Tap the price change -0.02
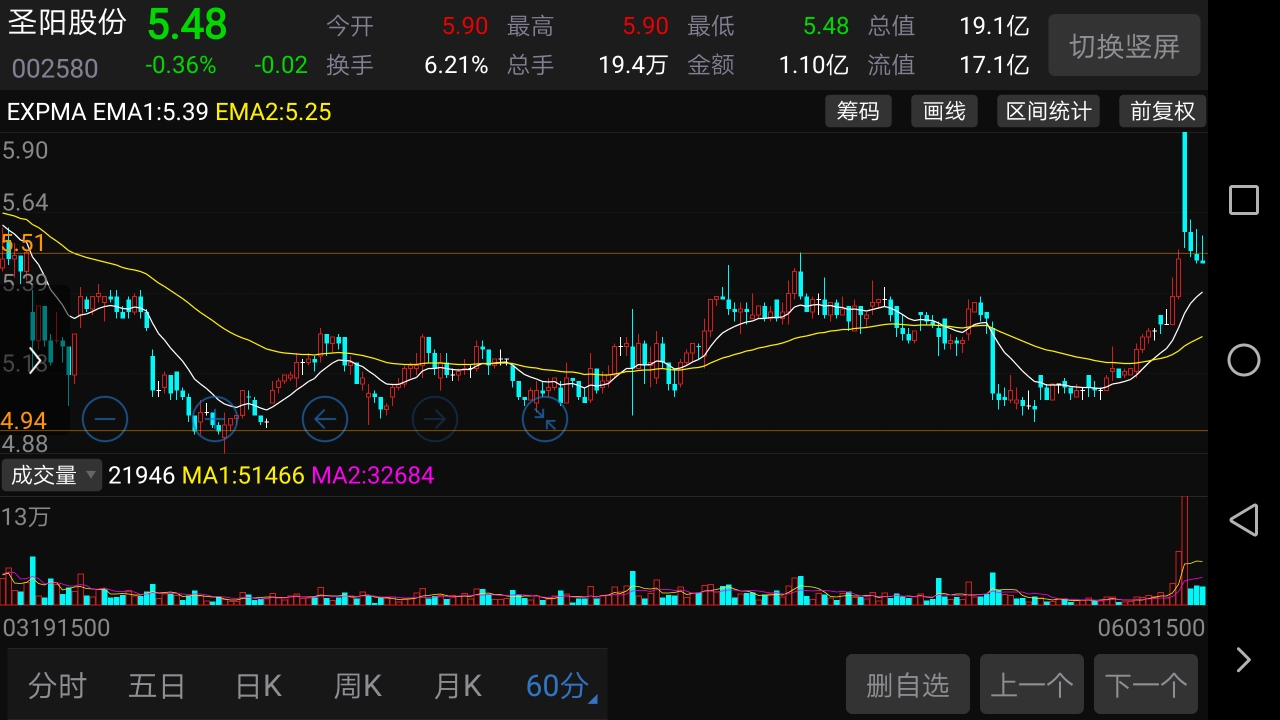The image size is (1280, 720). tap(281, 66)
